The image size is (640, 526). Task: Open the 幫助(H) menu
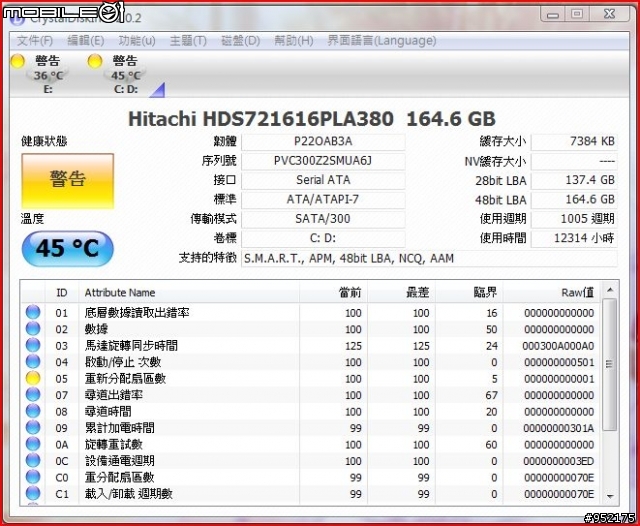[294, 41]
